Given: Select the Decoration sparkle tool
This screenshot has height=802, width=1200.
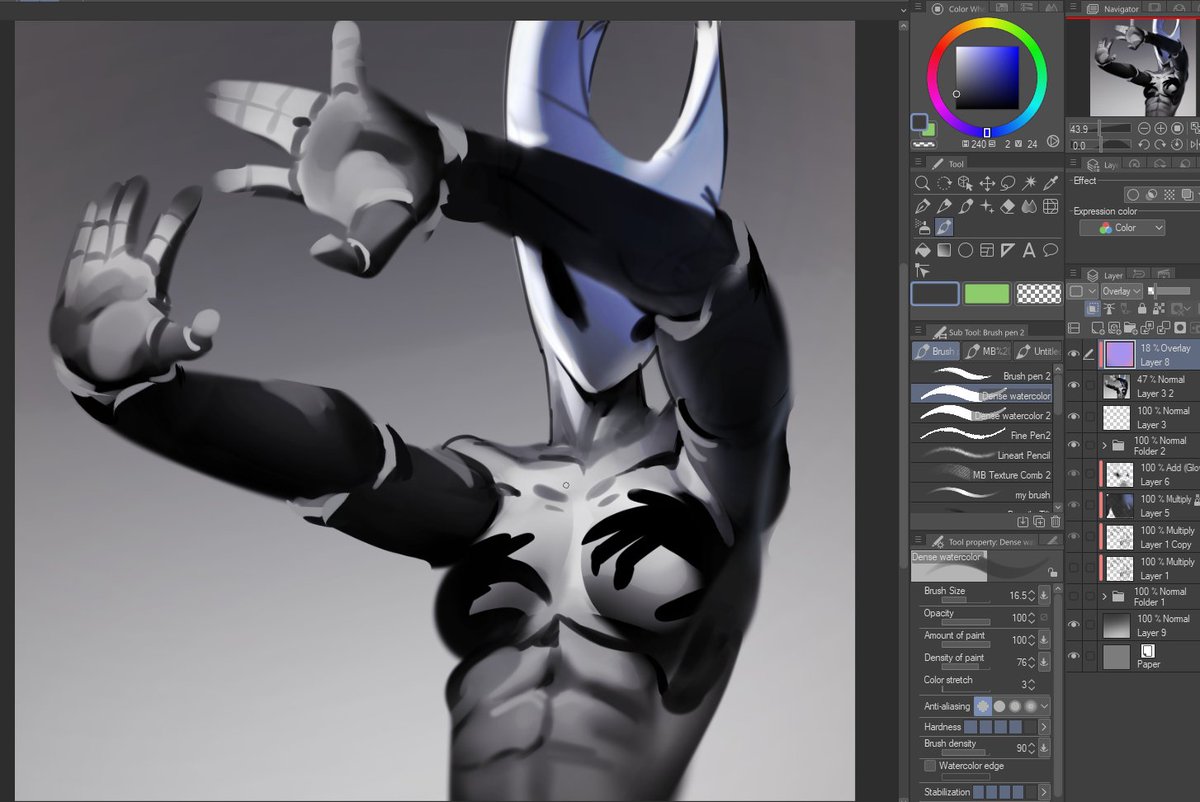Looking at the screenshot, I should (987, 206).
